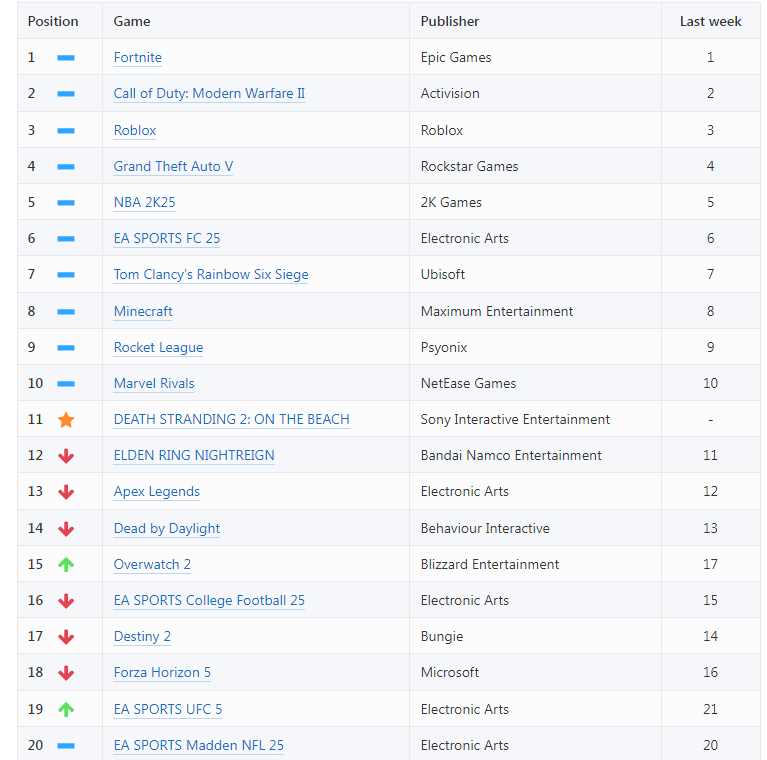The image size is (767, 760).
Task: Click the red down arrow beside Destiny 2
Action: (x=66, y=637)
